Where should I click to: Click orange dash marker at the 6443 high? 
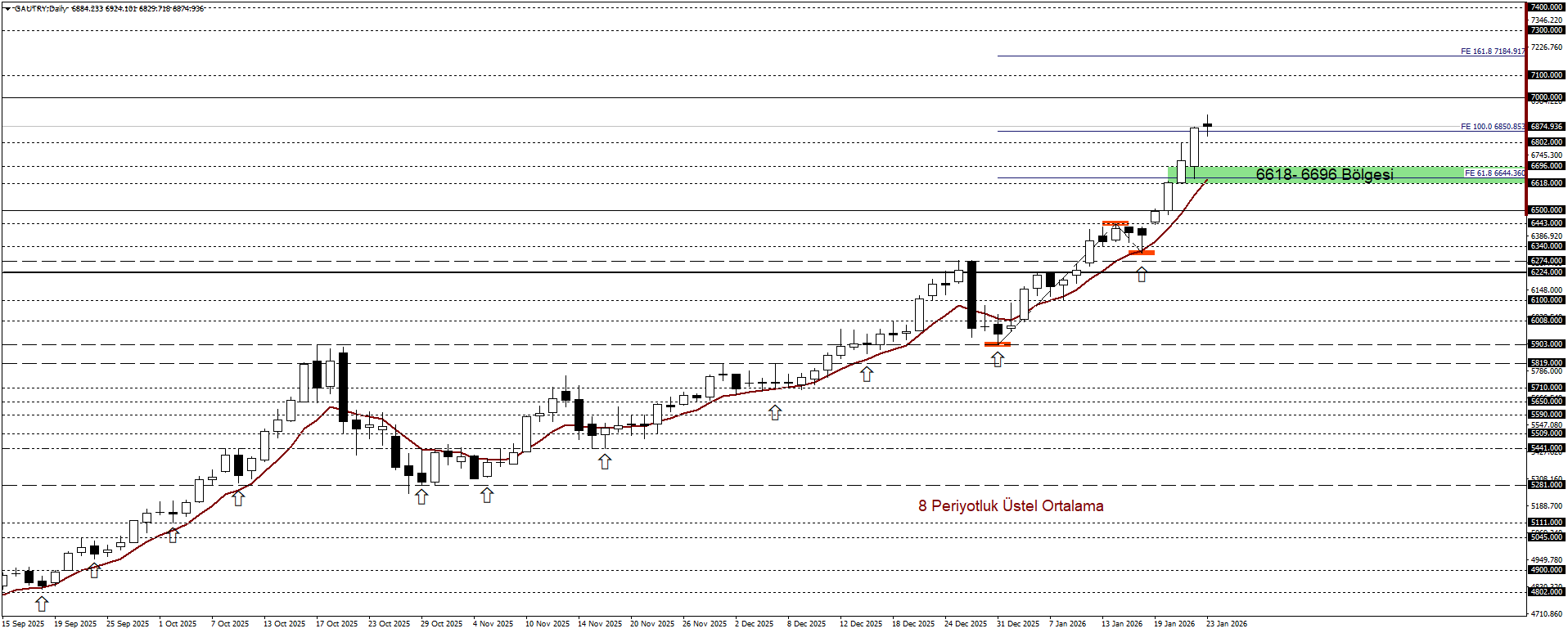click(x=1115, y=223)
